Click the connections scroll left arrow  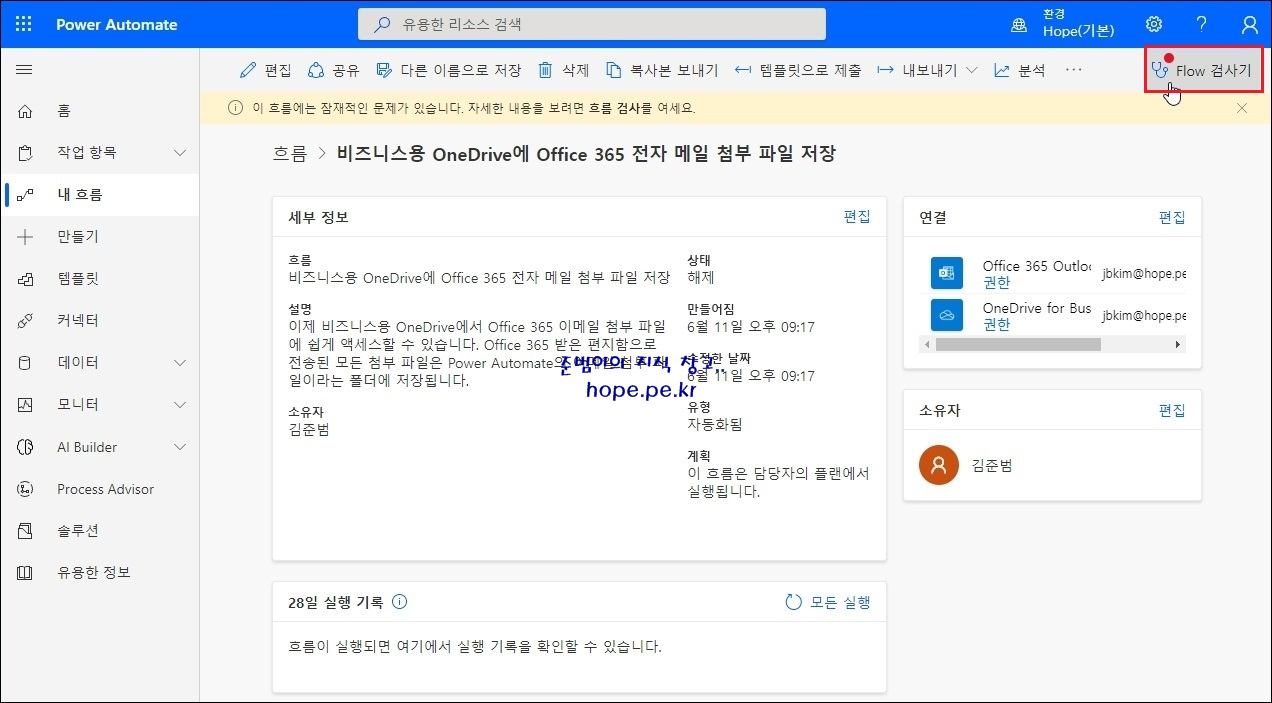click(926, 344)
